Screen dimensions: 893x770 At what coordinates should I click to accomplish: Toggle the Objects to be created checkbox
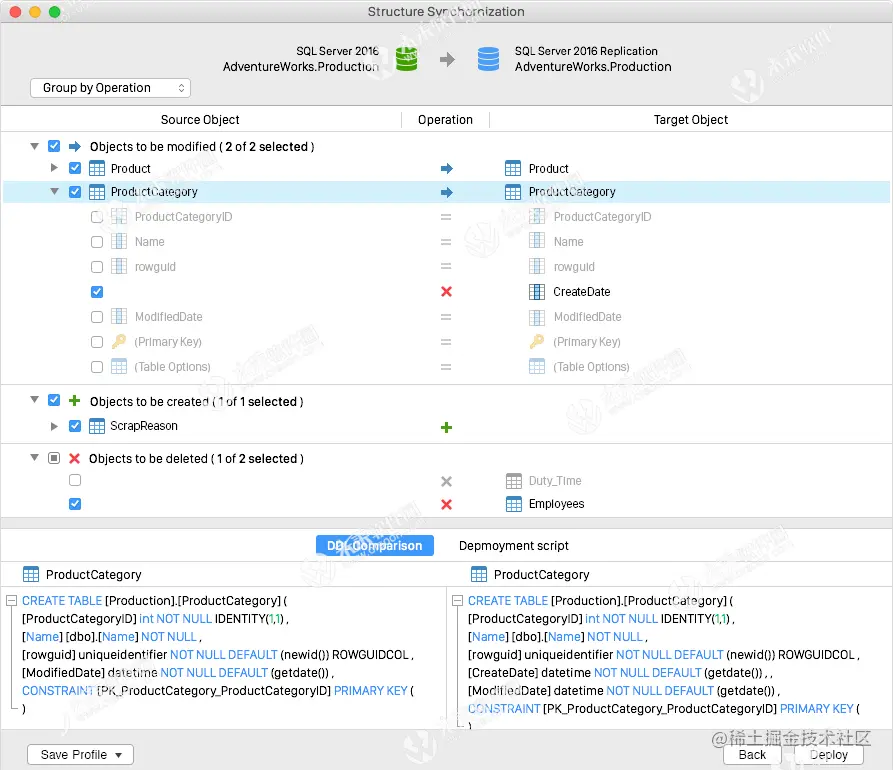pyautogui.click(x=54, y=400)
